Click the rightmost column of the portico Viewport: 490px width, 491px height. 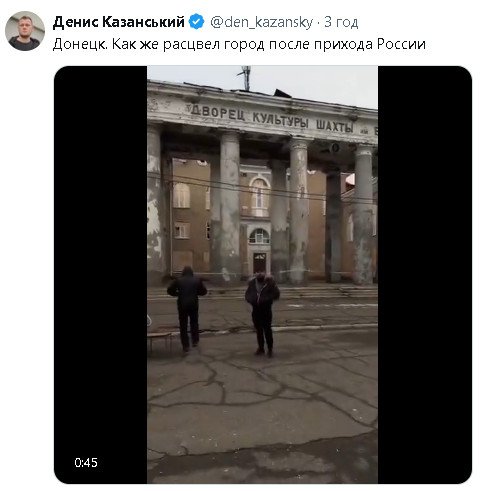[x=363, y=214]
